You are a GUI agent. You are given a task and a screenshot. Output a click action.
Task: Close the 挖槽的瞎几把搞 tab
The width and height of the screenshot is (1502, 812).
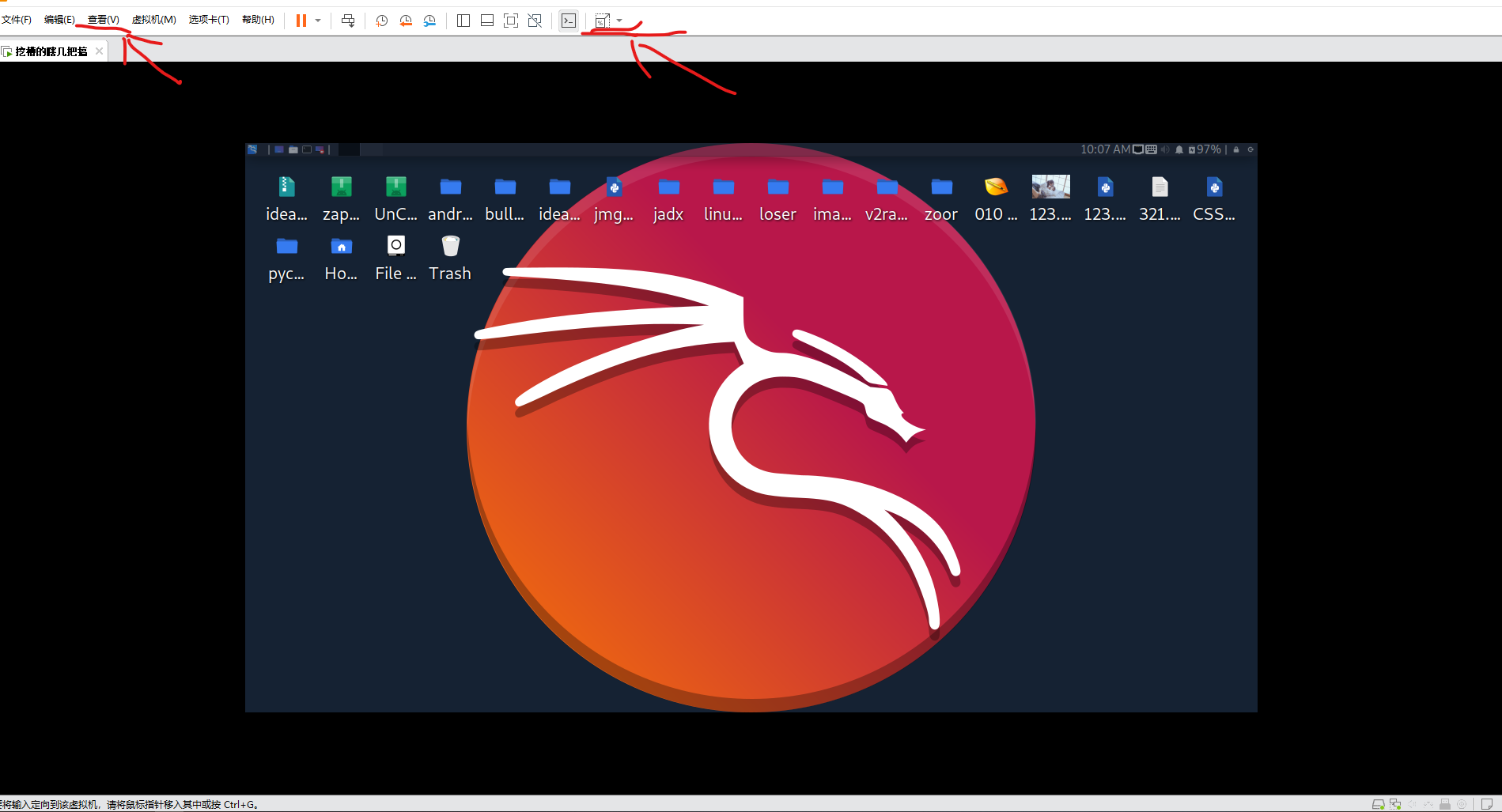pos(99,51)
